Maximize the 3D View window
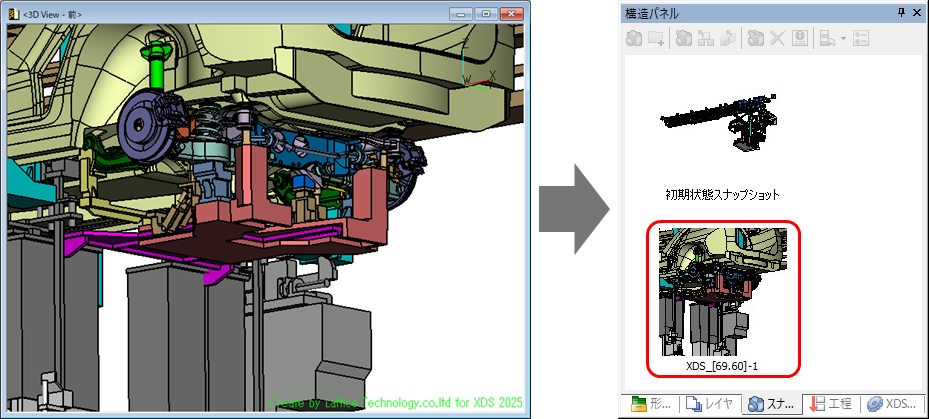The image size is (929, 419). 486,15
